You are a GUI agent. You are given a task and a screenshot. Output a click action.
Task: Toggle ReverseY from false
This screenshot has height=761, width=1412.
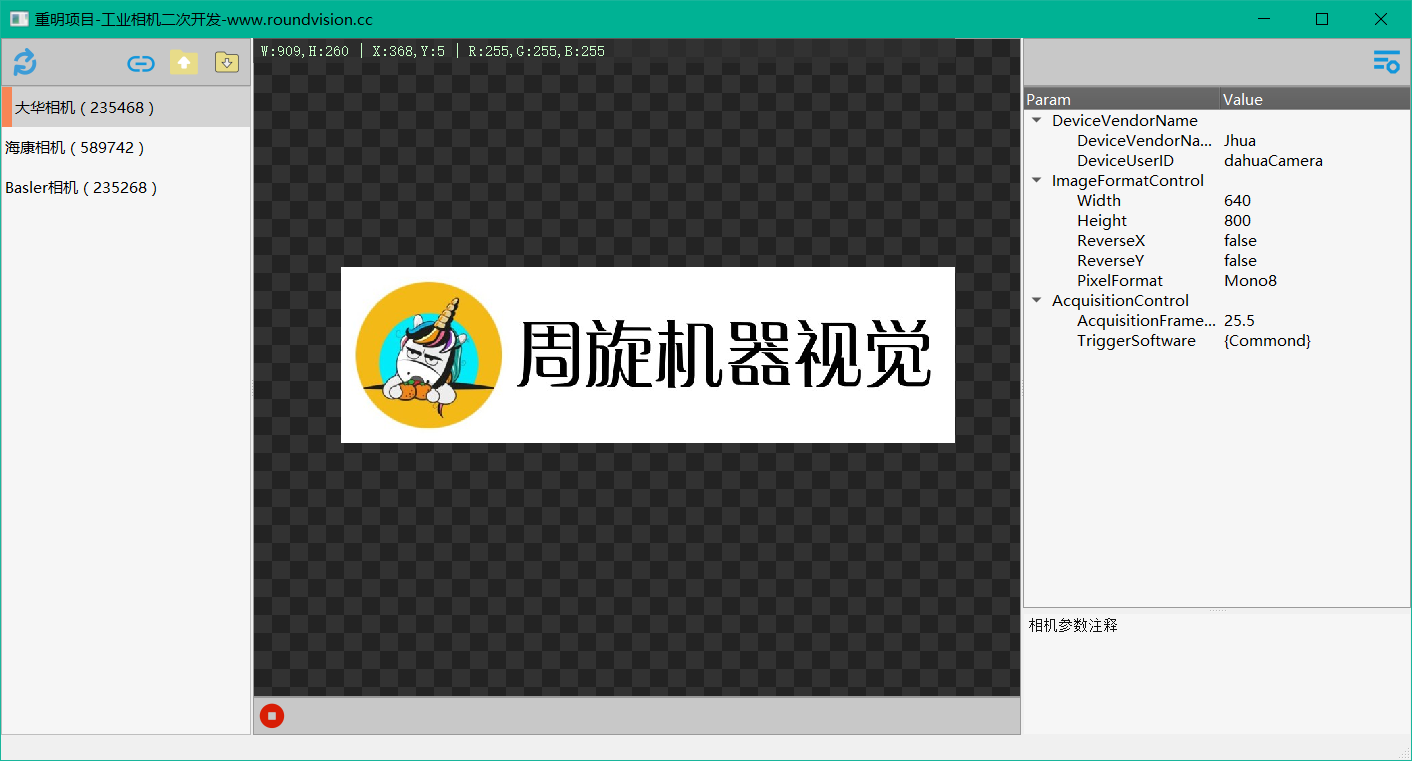coord(1240,260)
